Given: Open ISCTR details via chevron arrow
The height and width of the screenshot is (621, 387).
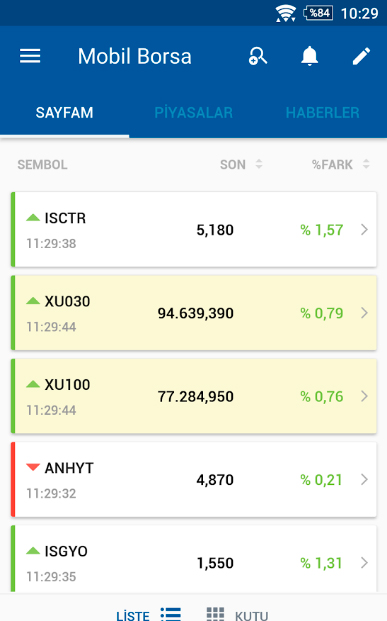Looking at the screenshot, I should (x=364, y=230).
